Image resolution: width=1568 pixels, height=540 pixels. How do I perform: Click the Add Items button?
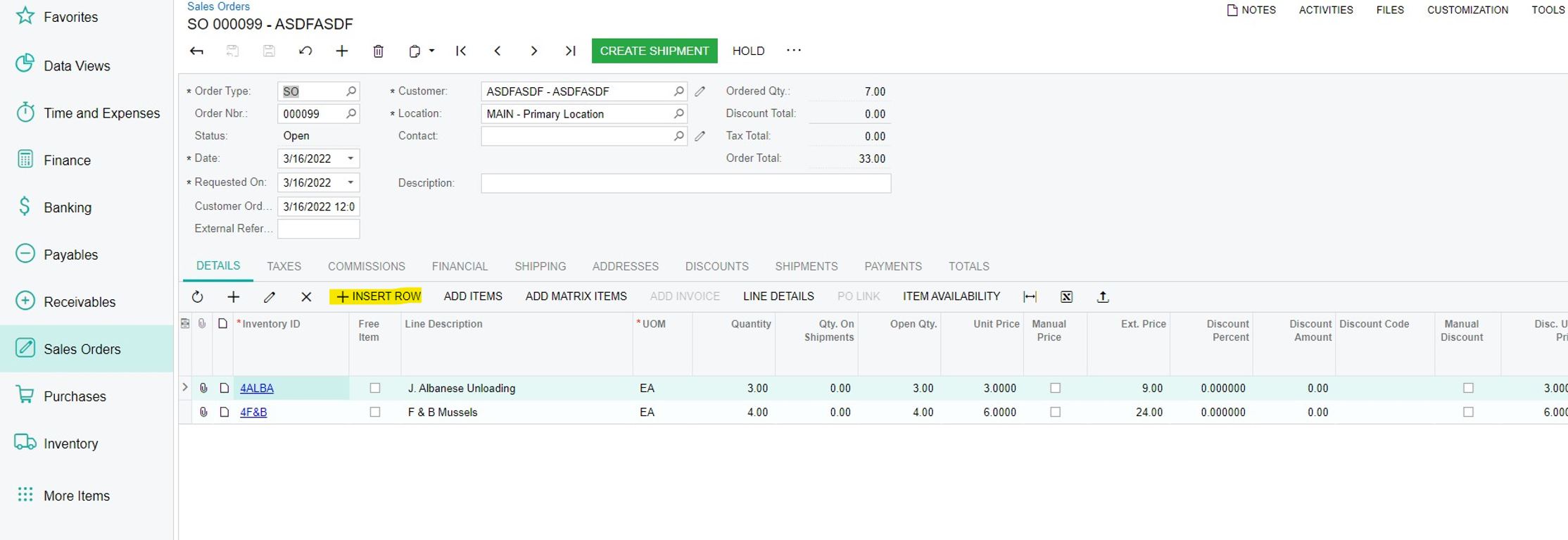point(473,296)
